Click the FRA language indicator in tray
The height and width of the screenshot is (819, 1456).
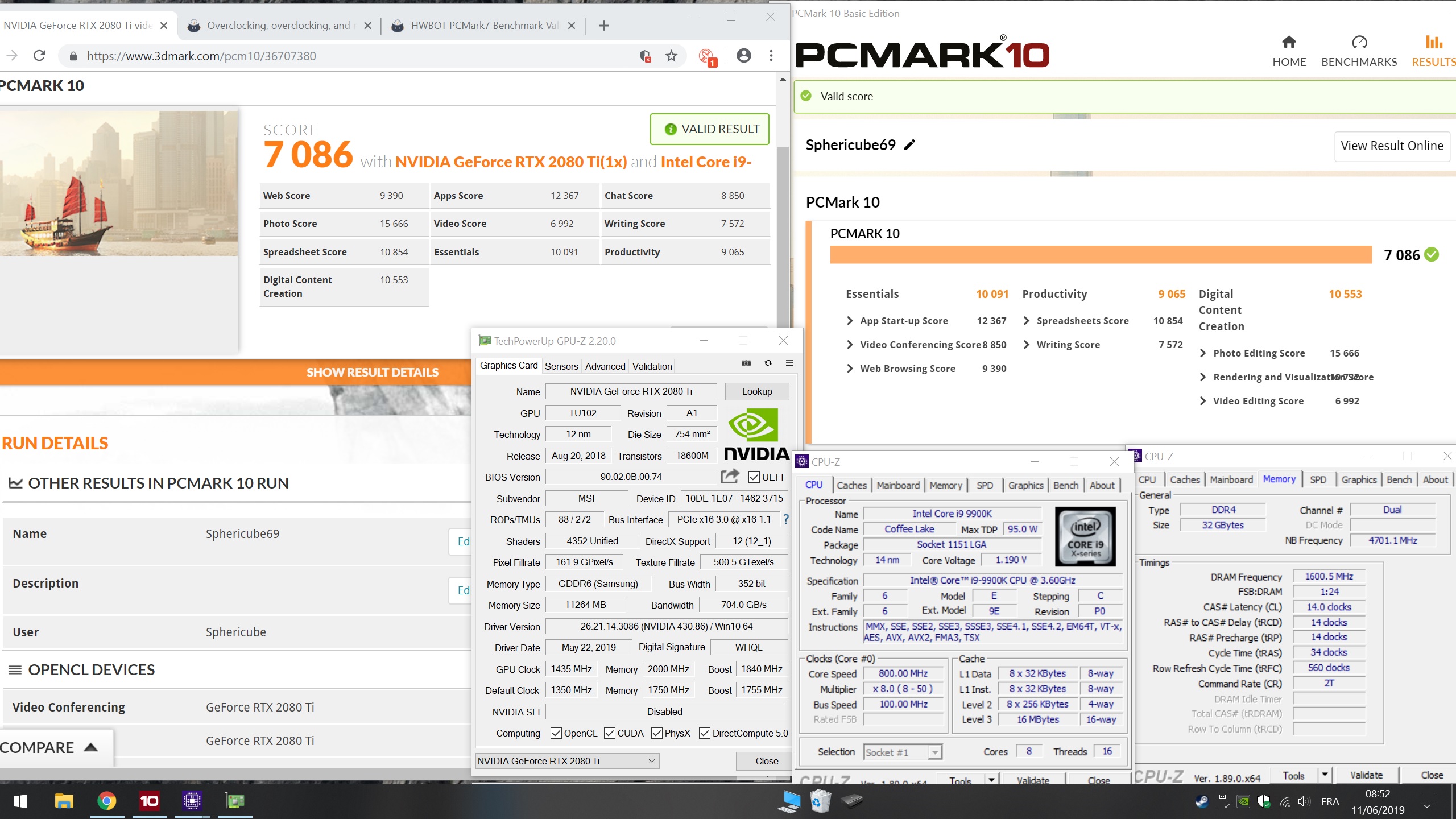1330,802
